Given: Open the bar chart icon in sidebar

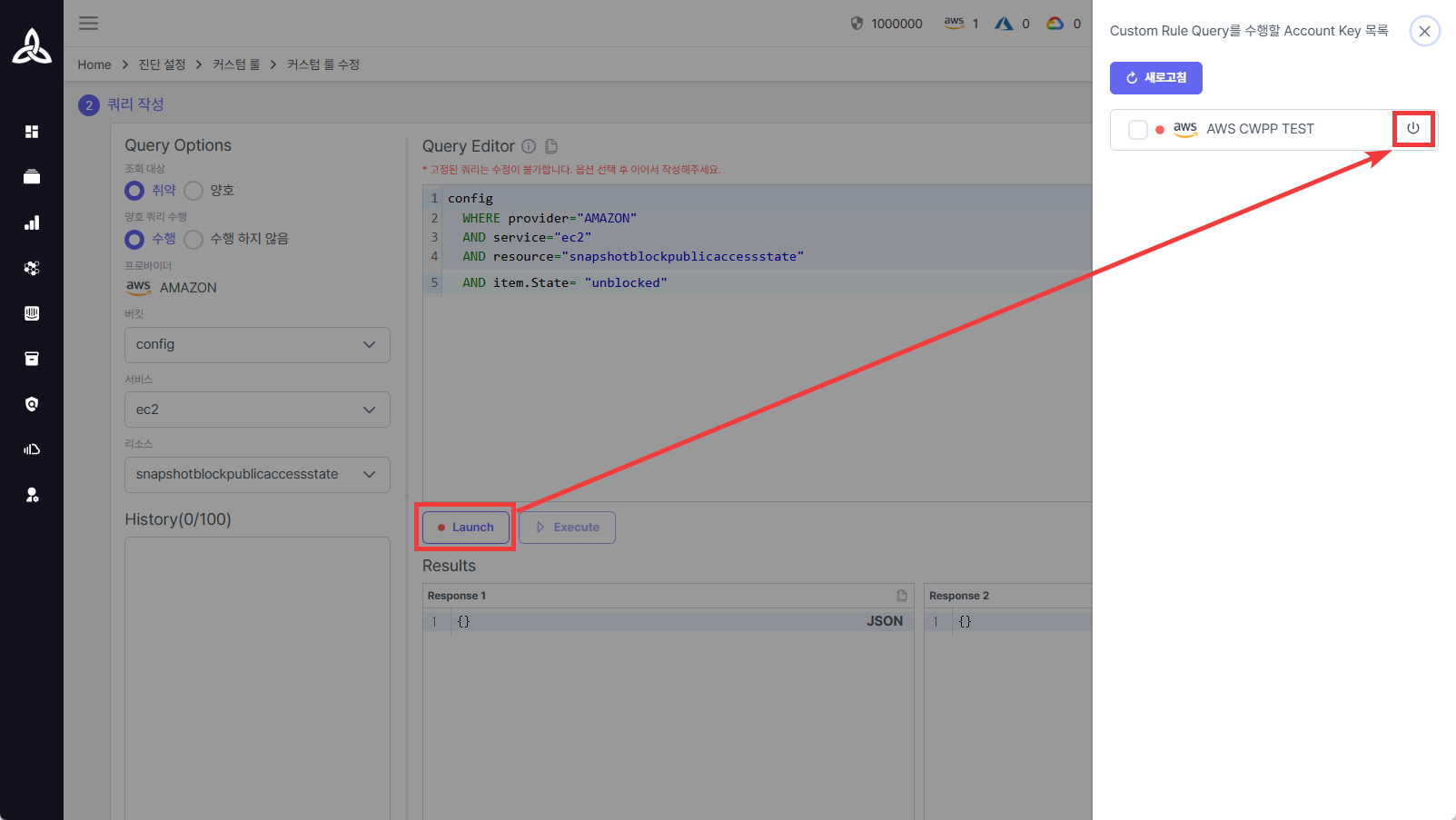Looking at the screenshot, I should pos(32,222).
